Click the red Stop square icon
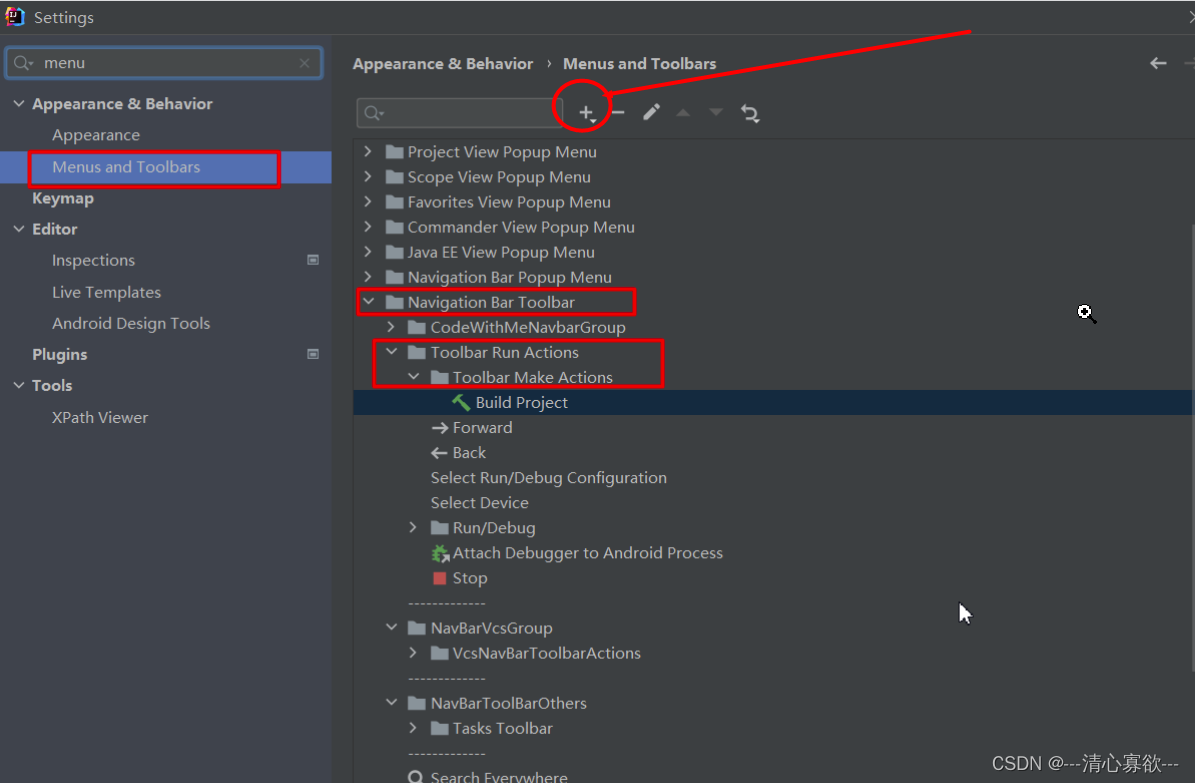This screenshot has width=1195, height=783. click(x=440, y=578)
